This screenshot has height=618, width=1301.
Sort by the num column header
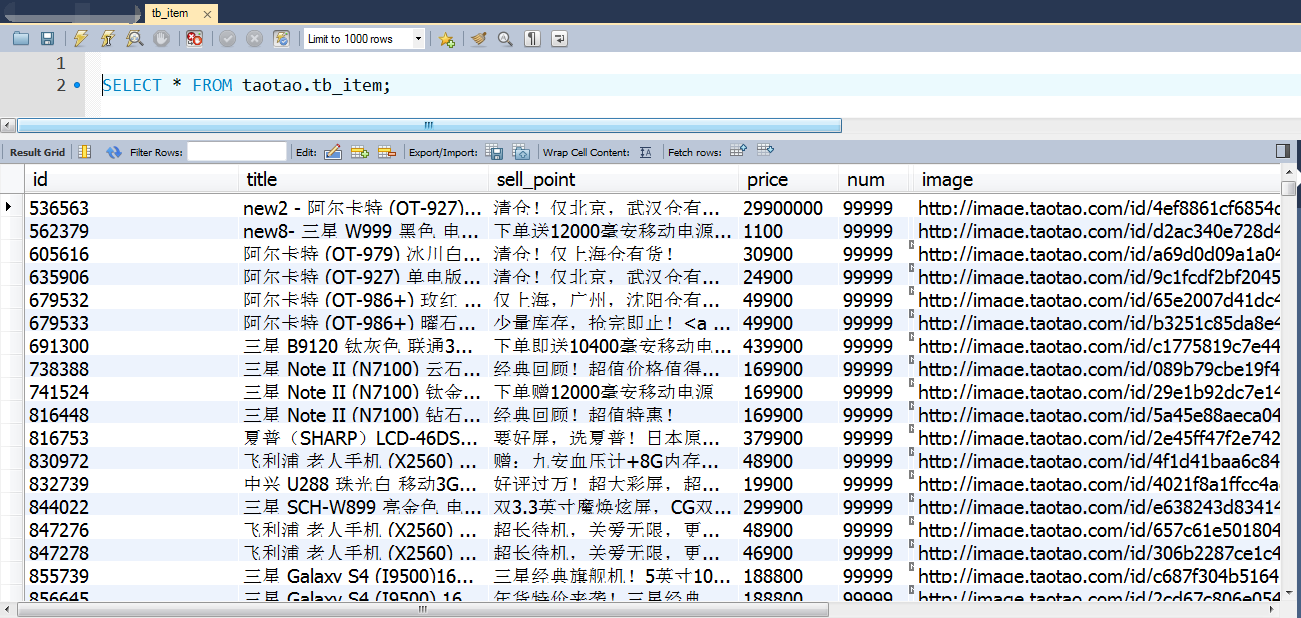(875, 180)
